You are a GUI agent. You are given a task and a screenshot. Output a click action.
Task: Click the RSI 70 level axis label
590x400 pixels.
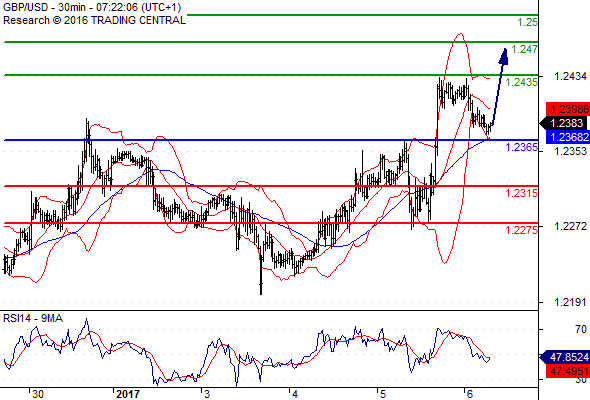(x=581, y=329)
